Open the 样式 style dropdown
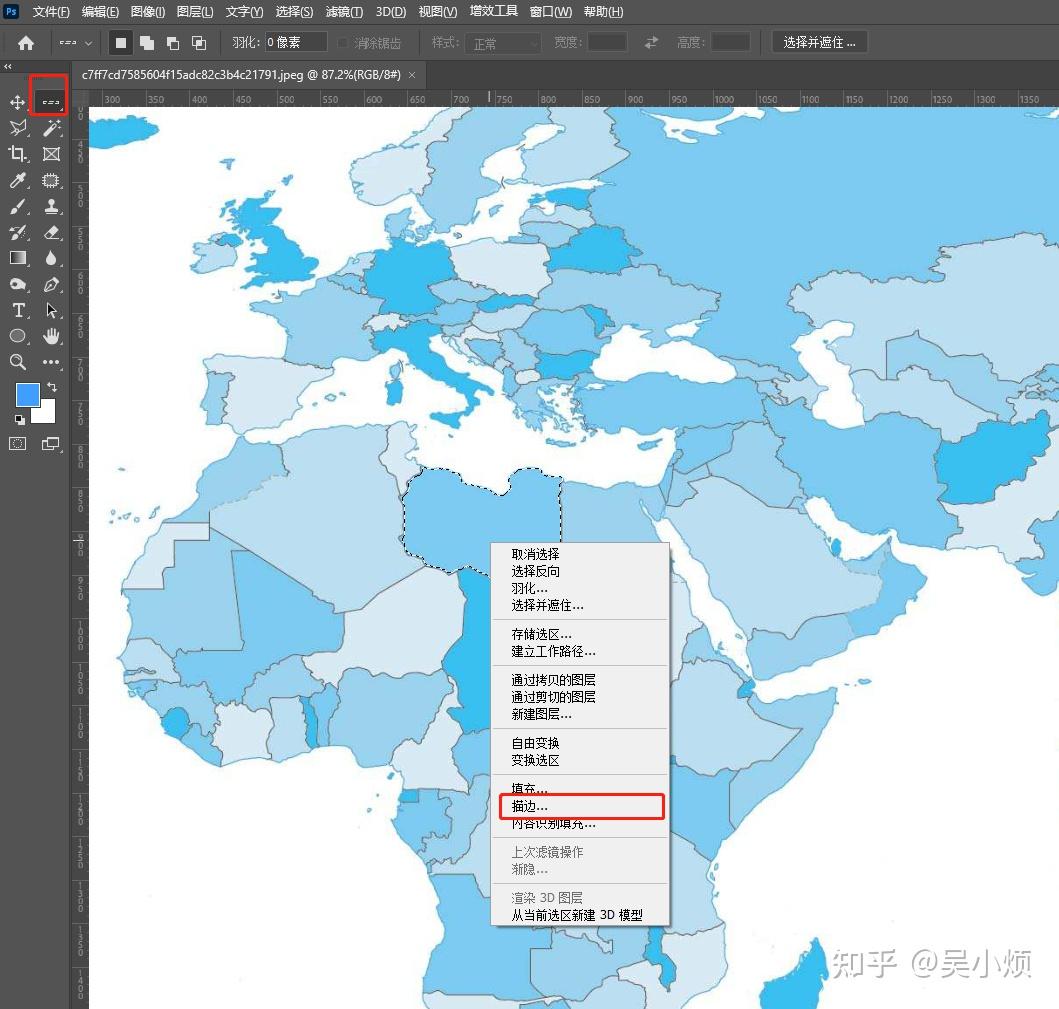Viewport: 1059px width, 1009px height. [x=502, y=43]
